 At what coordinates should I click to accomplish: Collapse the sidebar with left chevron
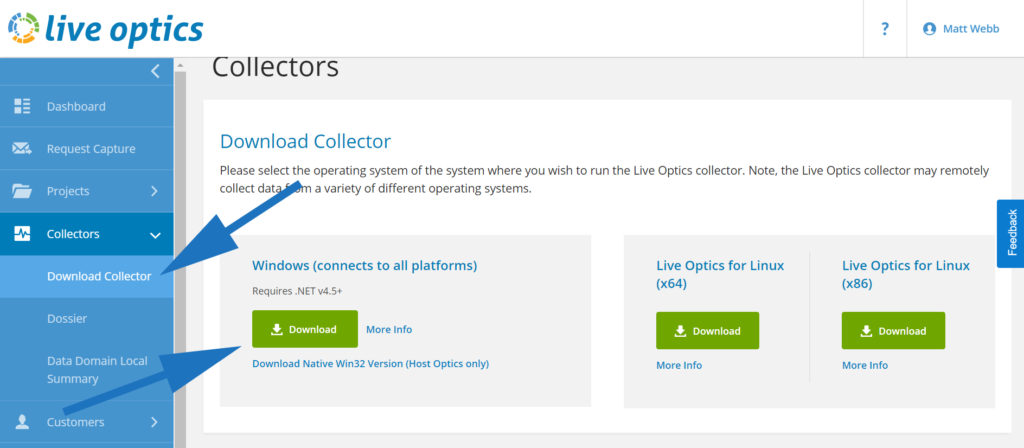pos(155,71)
